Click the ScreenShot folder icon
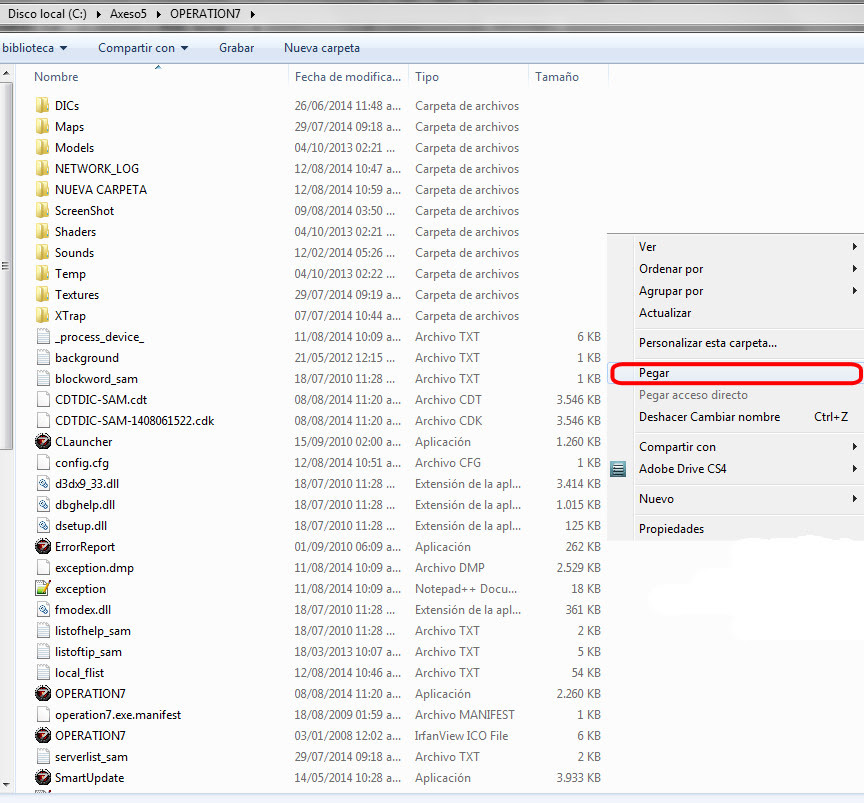864x803 pixels. [x=42, y=210]
